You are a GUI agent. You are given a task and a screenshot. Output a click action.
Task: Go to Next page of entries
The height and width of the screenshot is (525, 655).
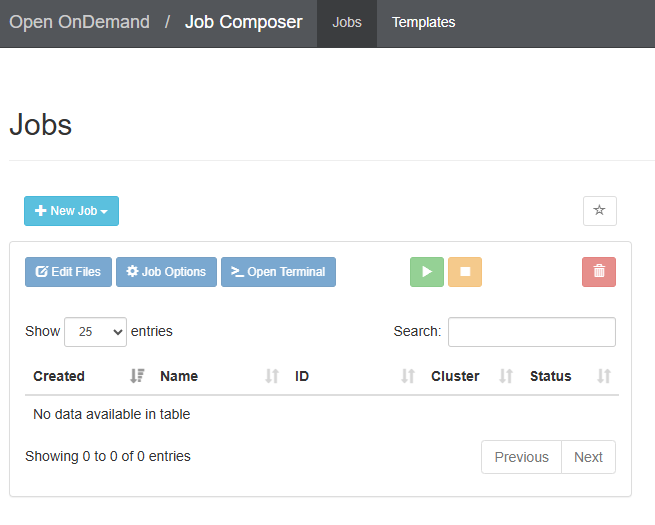[588, 457]
